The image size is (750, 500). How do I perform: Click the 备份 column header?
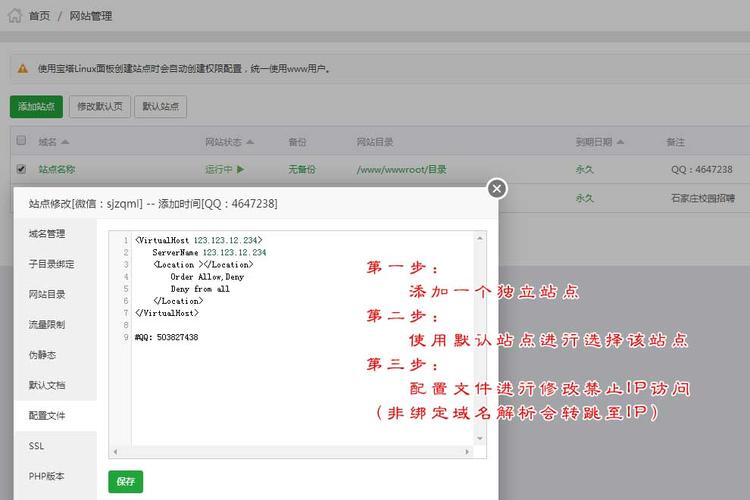coord(297,142)
